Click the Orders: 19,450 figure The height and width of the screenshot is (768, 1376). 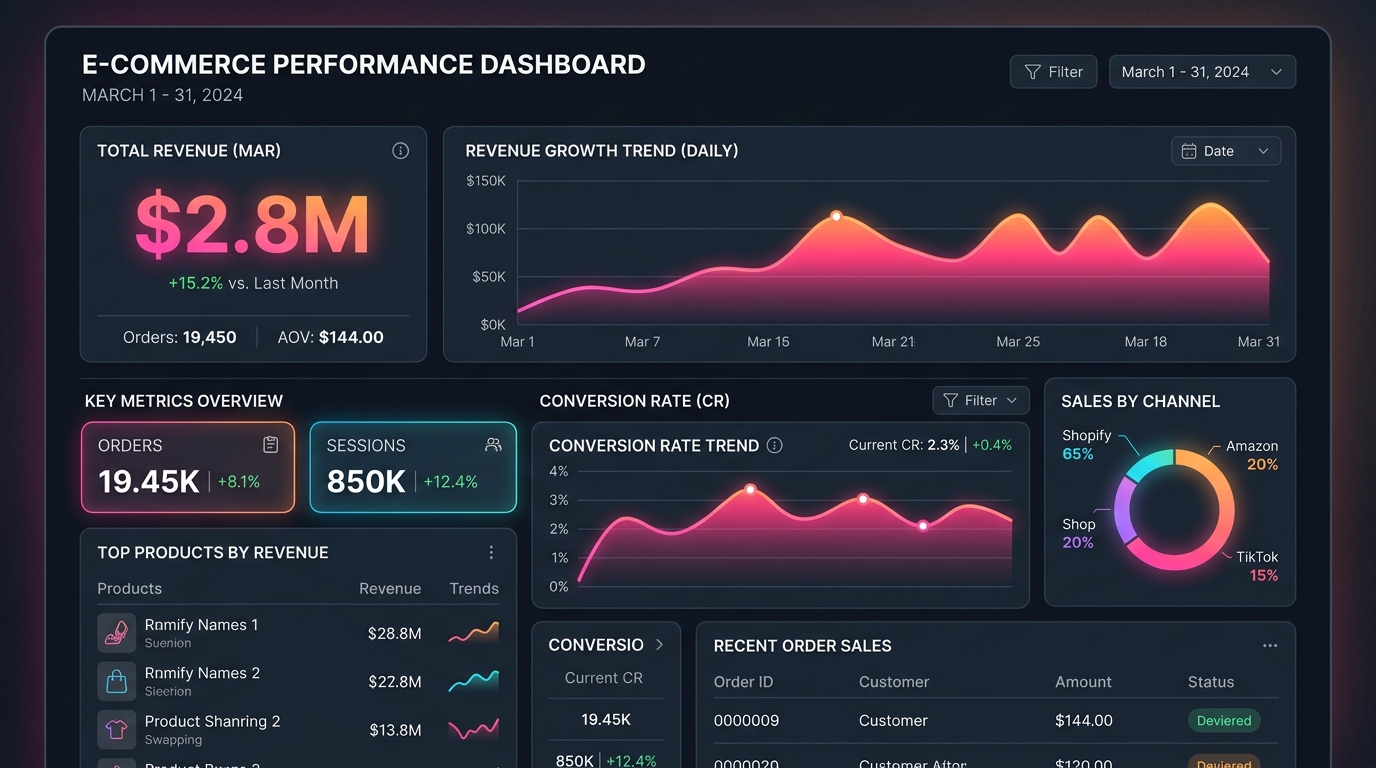[x=180, y=337]
